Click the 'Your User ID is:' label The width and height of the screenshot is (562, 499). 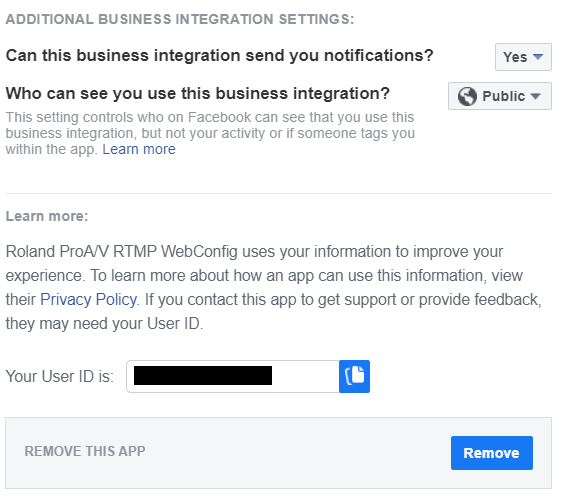pyautogui.click(x=59, y=376)
